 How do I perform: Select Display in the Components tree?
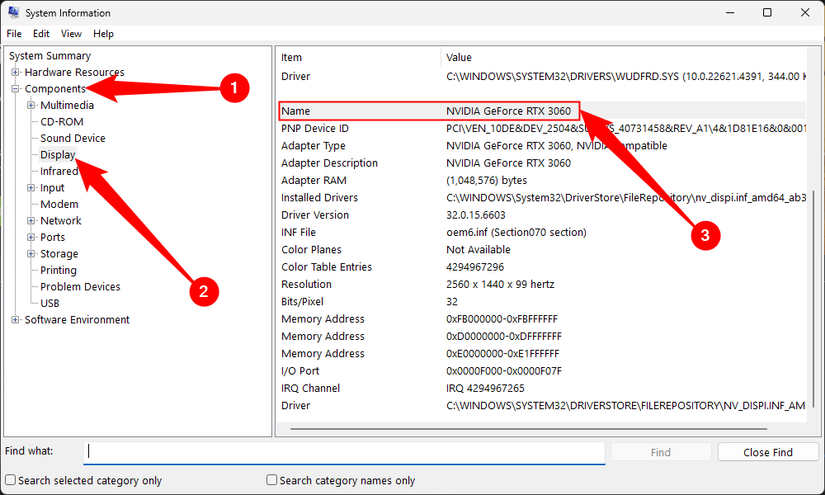(x=57, y=155)
